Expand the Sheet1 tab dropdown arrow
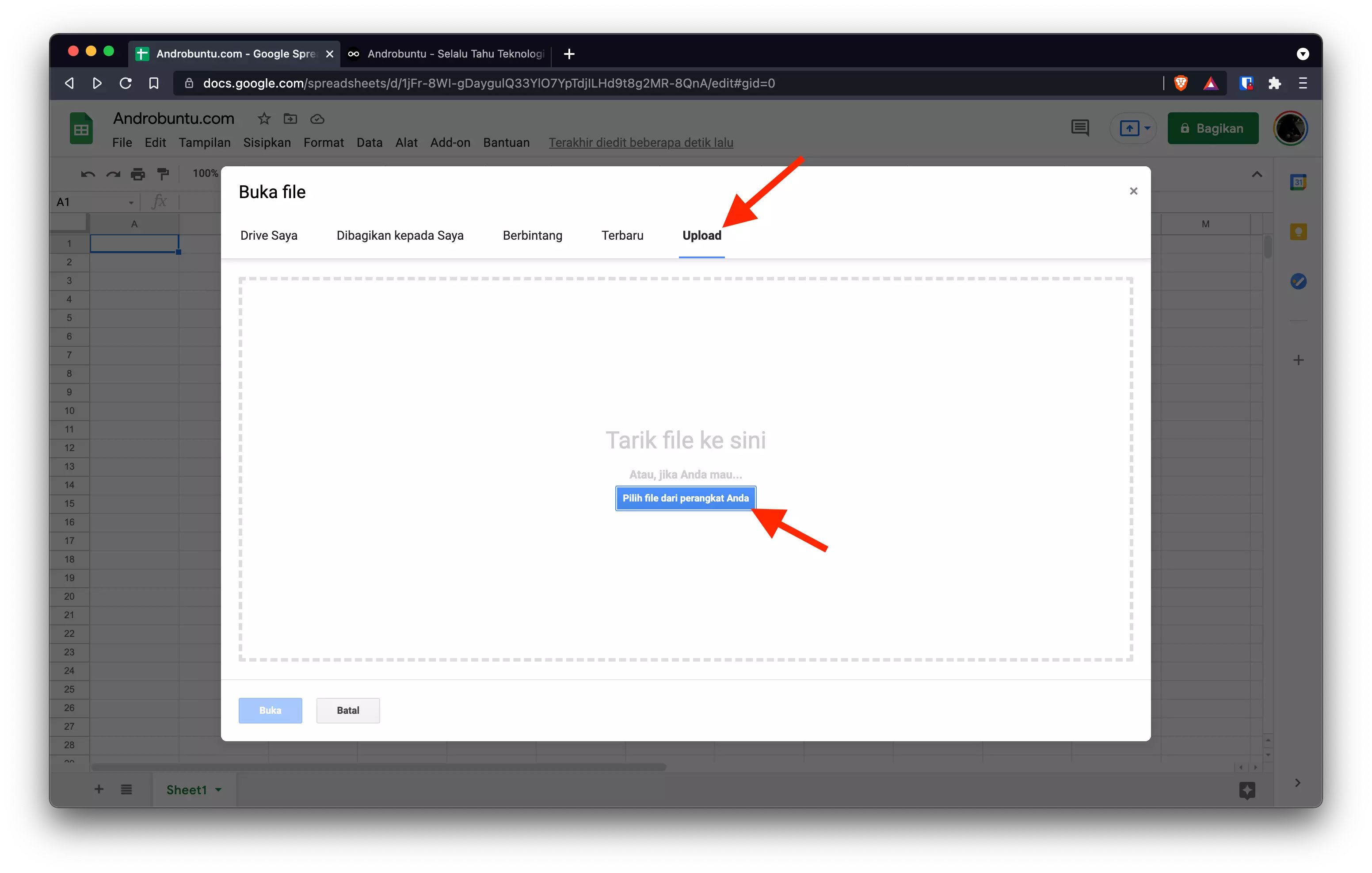 218,790
